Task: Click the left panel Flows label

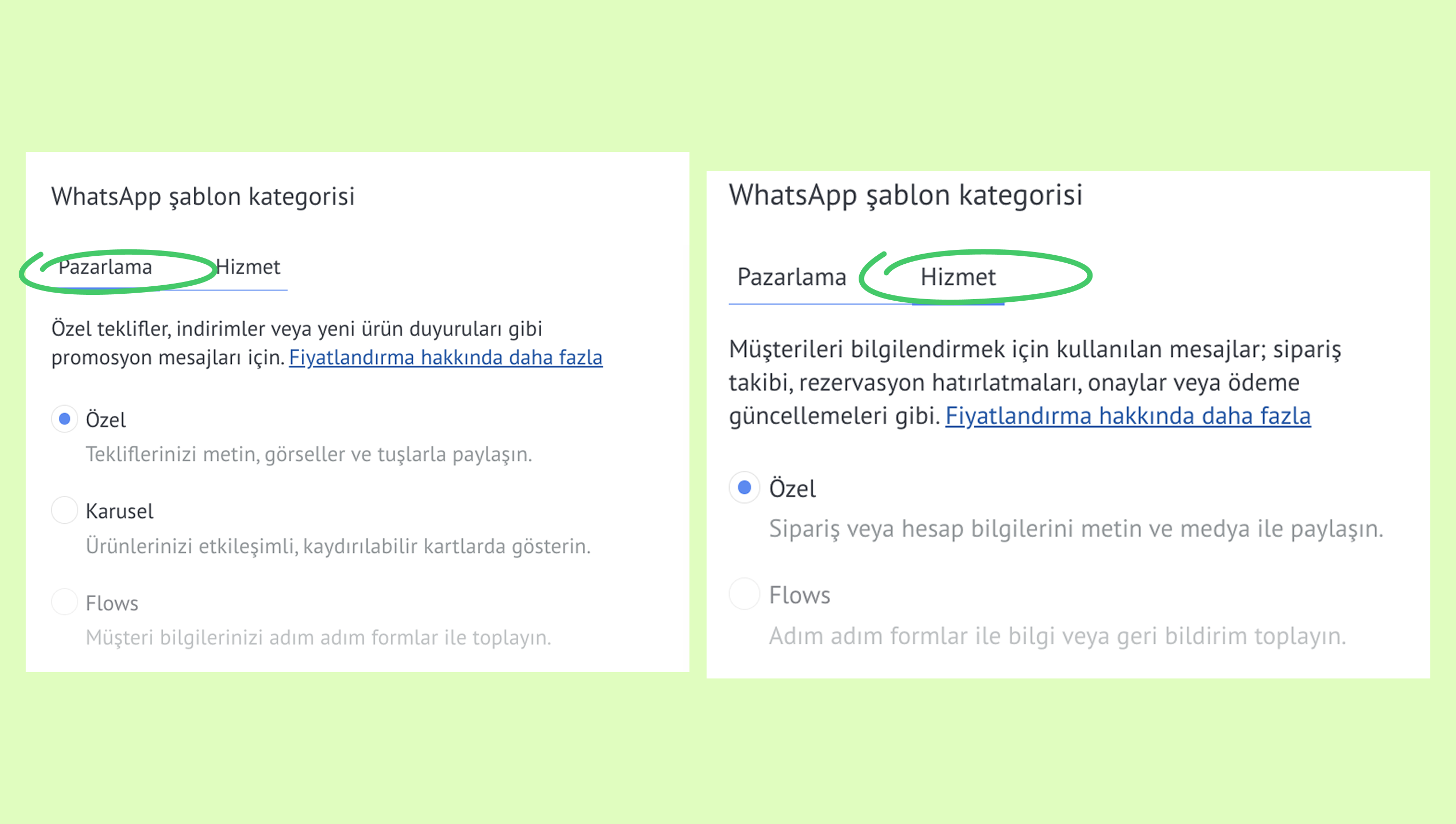Action: [x=112, y=604]
